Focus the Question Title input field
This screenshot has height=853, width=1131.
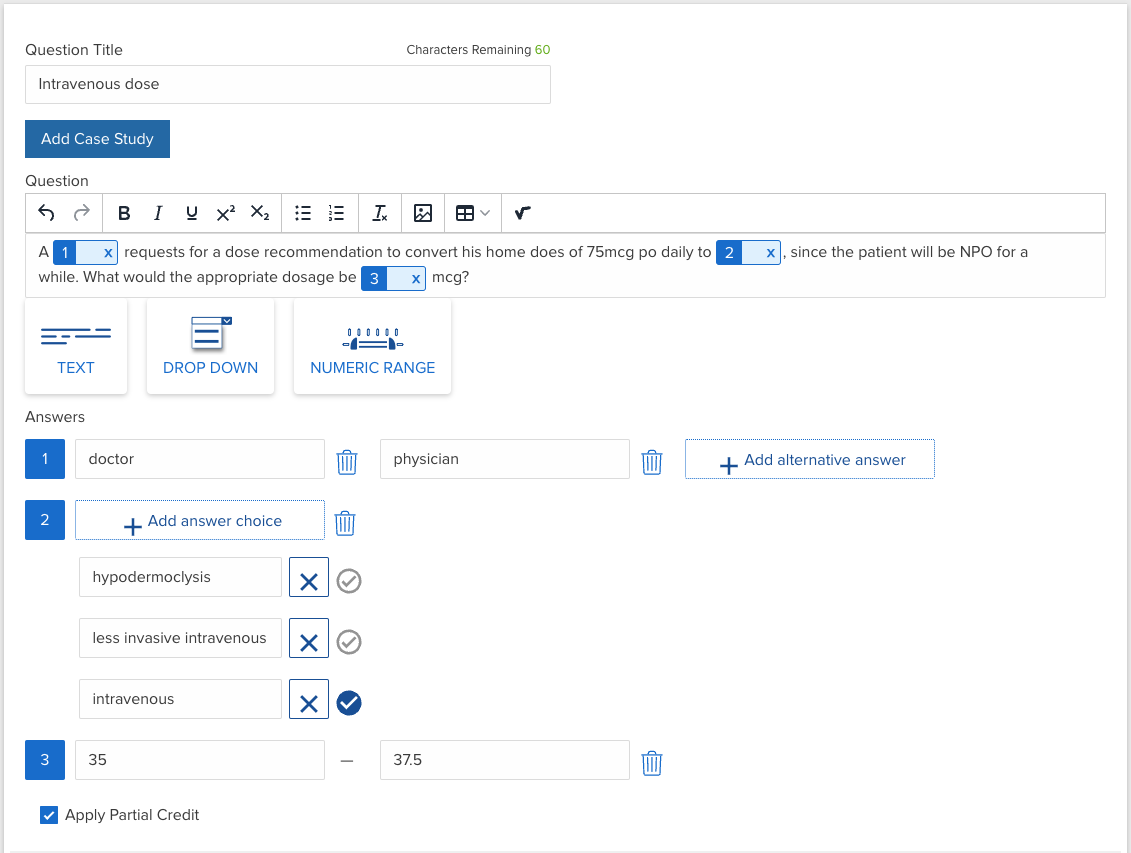point(288,84)
